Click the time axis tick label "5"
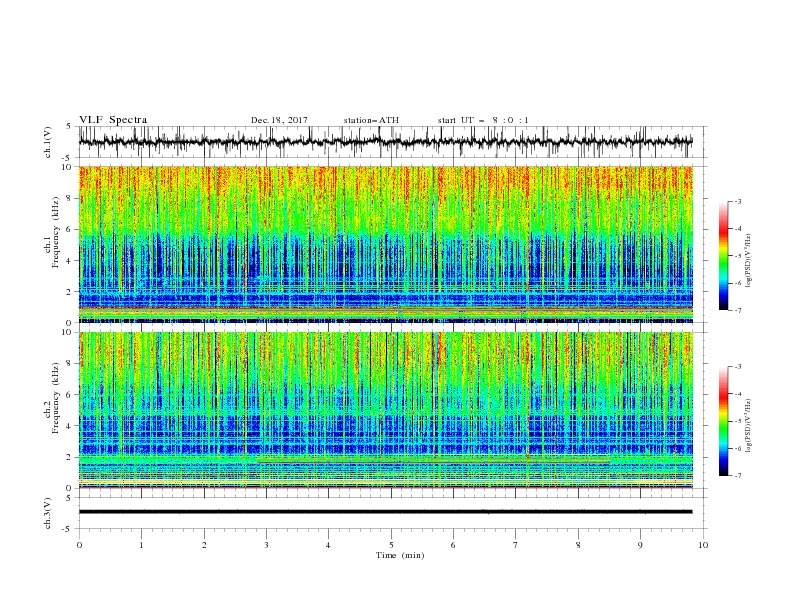This screenshot has width=792, height=612. pos(391,545)
